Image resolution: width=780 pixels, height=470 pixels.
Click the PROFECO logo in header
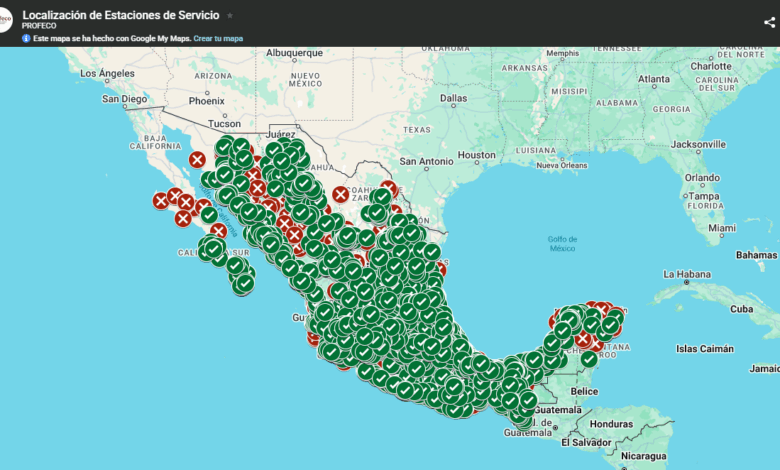tap(5, 20)
